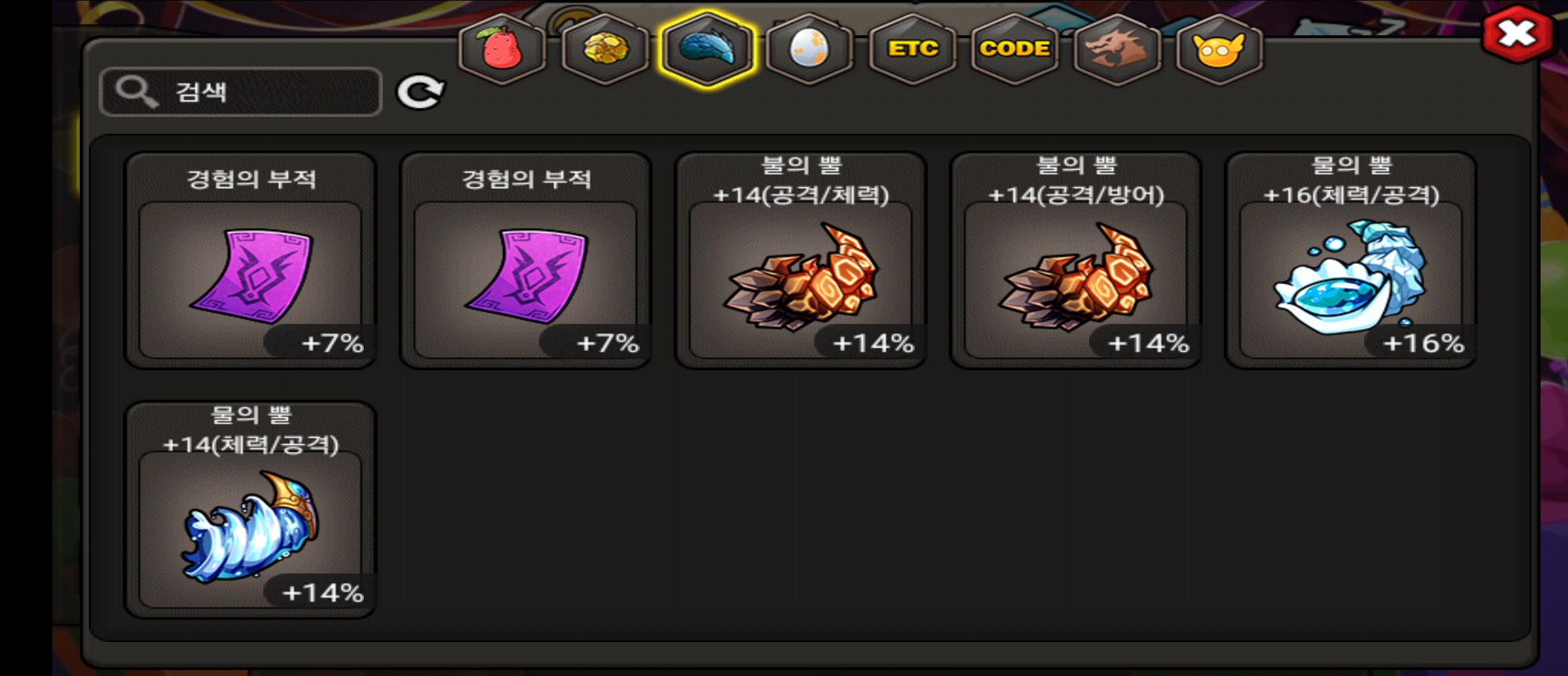Switch to the ETC tab
1568x676 pixels.
tap(913, 49)
